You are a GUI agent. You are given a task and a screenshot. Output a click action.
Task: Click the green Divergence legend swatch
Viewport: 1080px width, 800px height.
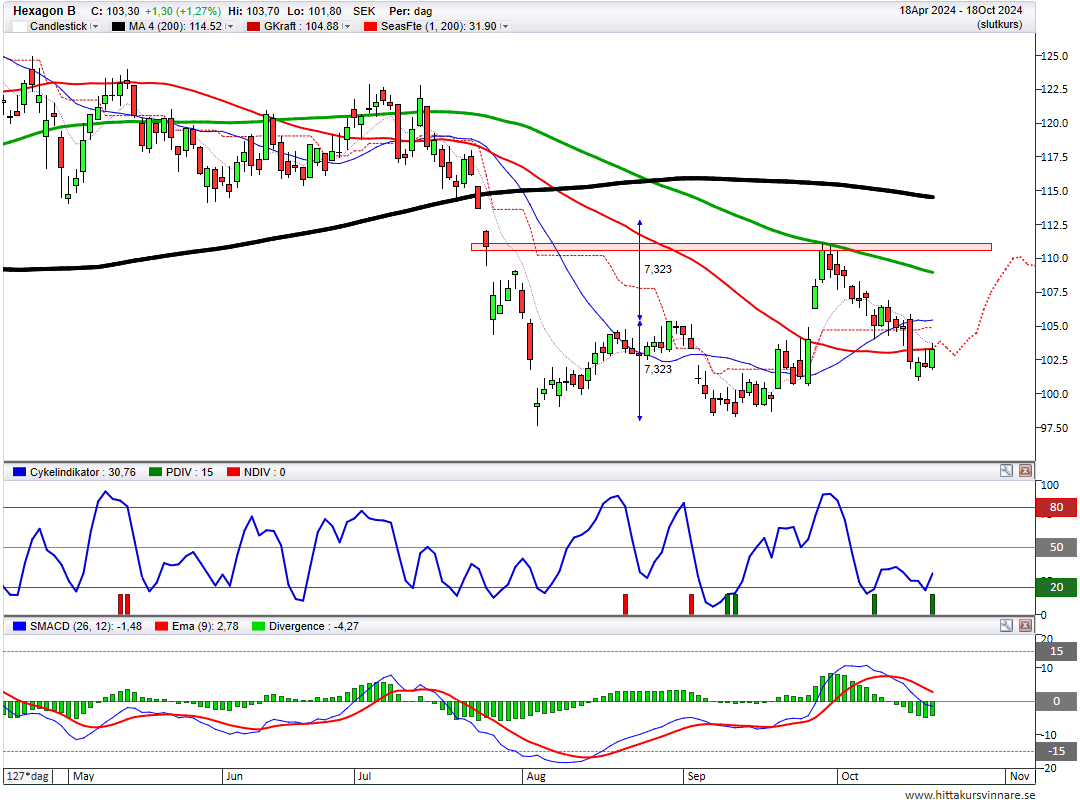tap(258, 626)
